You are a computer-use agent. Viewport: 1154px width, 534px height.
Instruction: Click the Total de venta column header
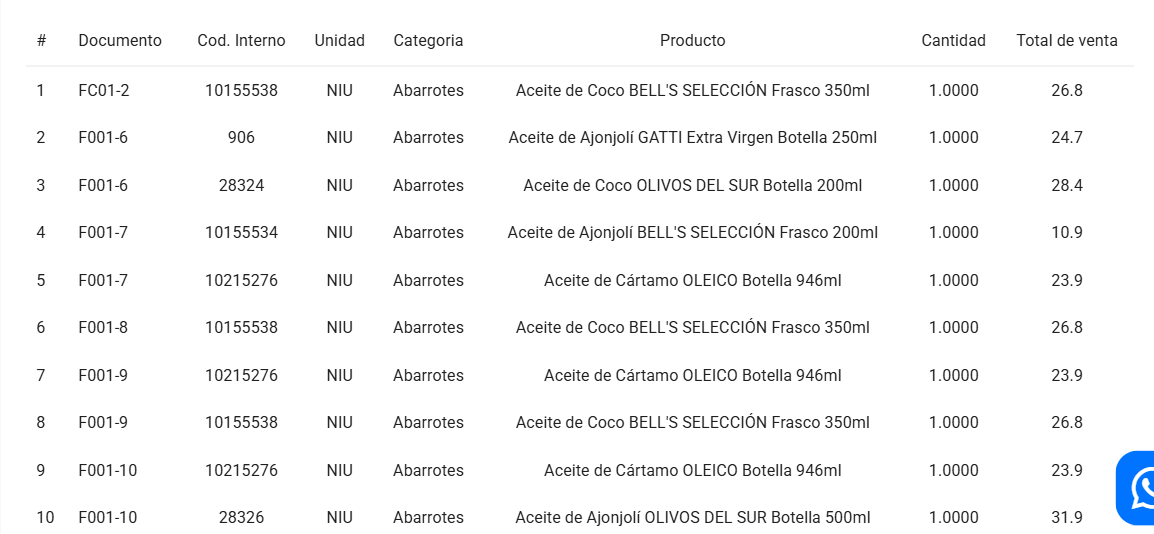1067,41
